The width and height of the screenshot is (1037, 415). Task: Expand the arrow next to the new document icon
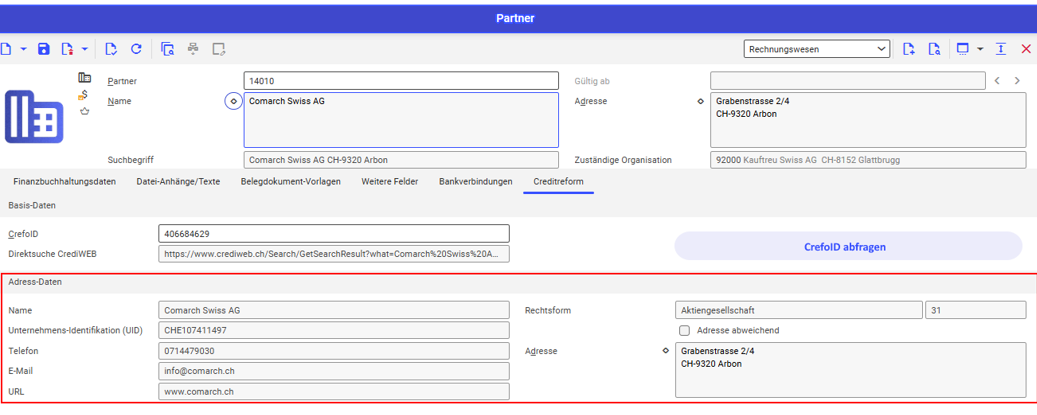click(x=22, y=49)
